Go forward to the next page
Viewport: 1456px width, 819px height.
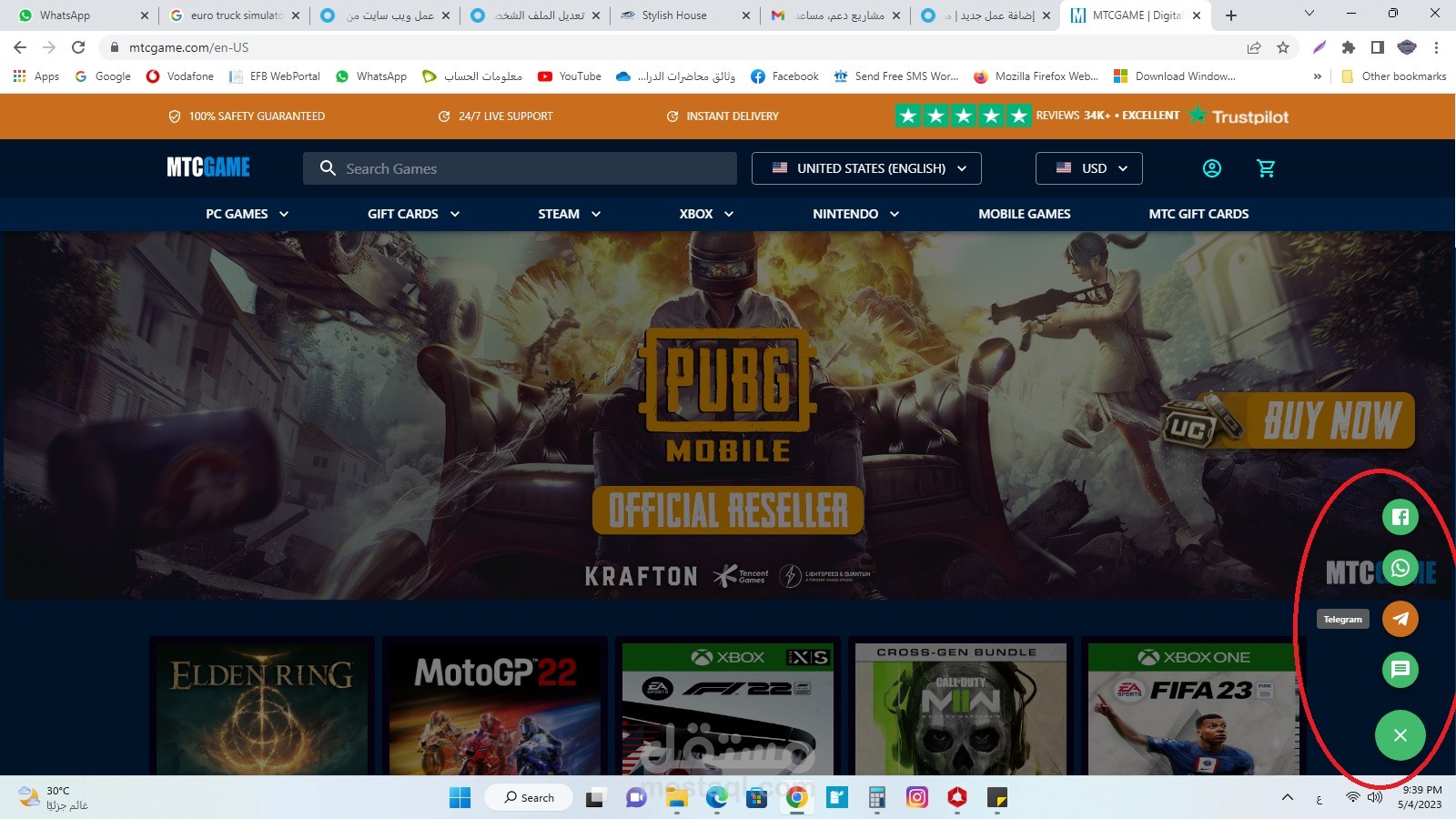pos(49,47)
